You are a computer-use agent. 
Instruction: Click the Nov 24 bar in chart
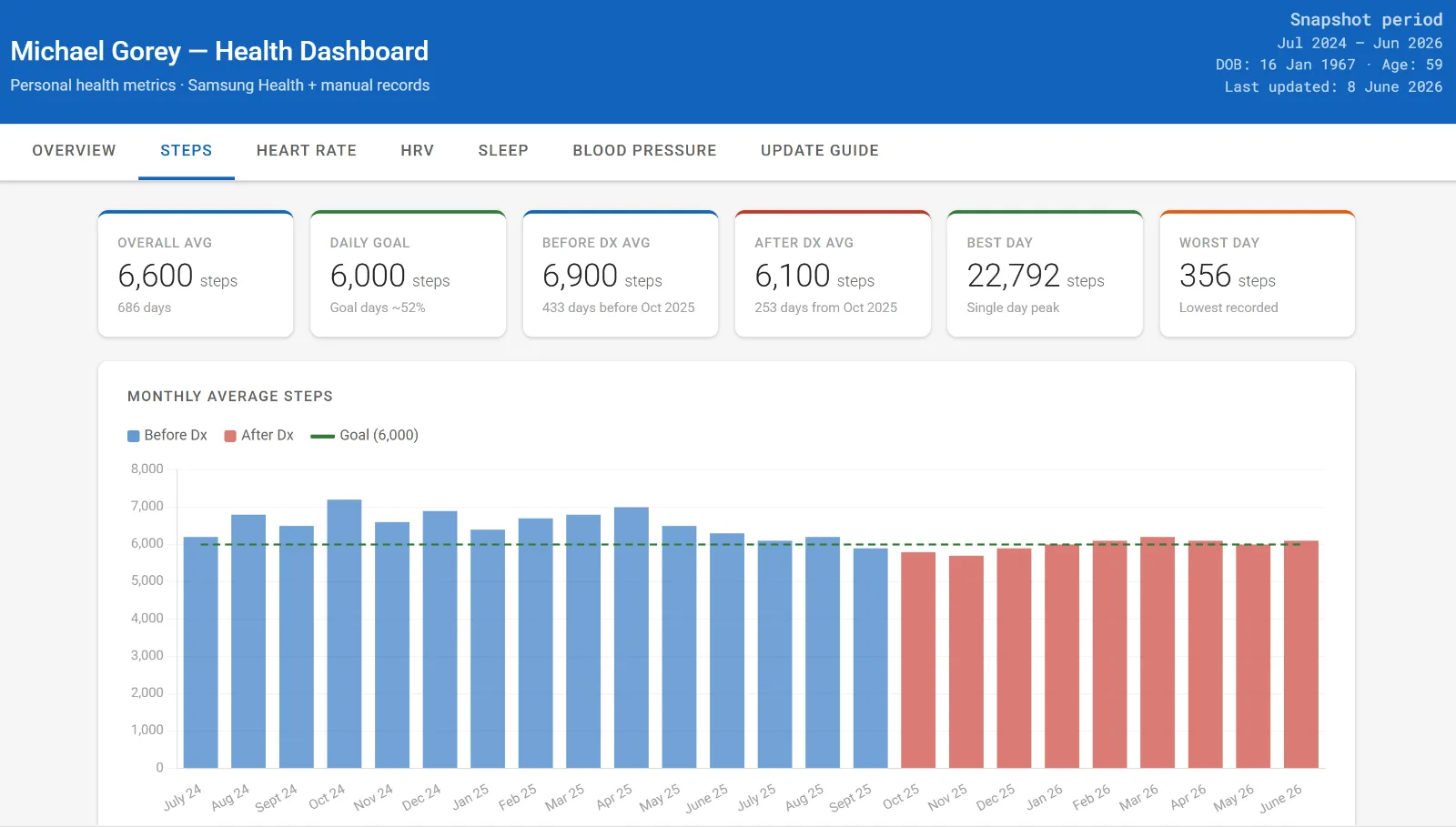(x=392, y=645)
